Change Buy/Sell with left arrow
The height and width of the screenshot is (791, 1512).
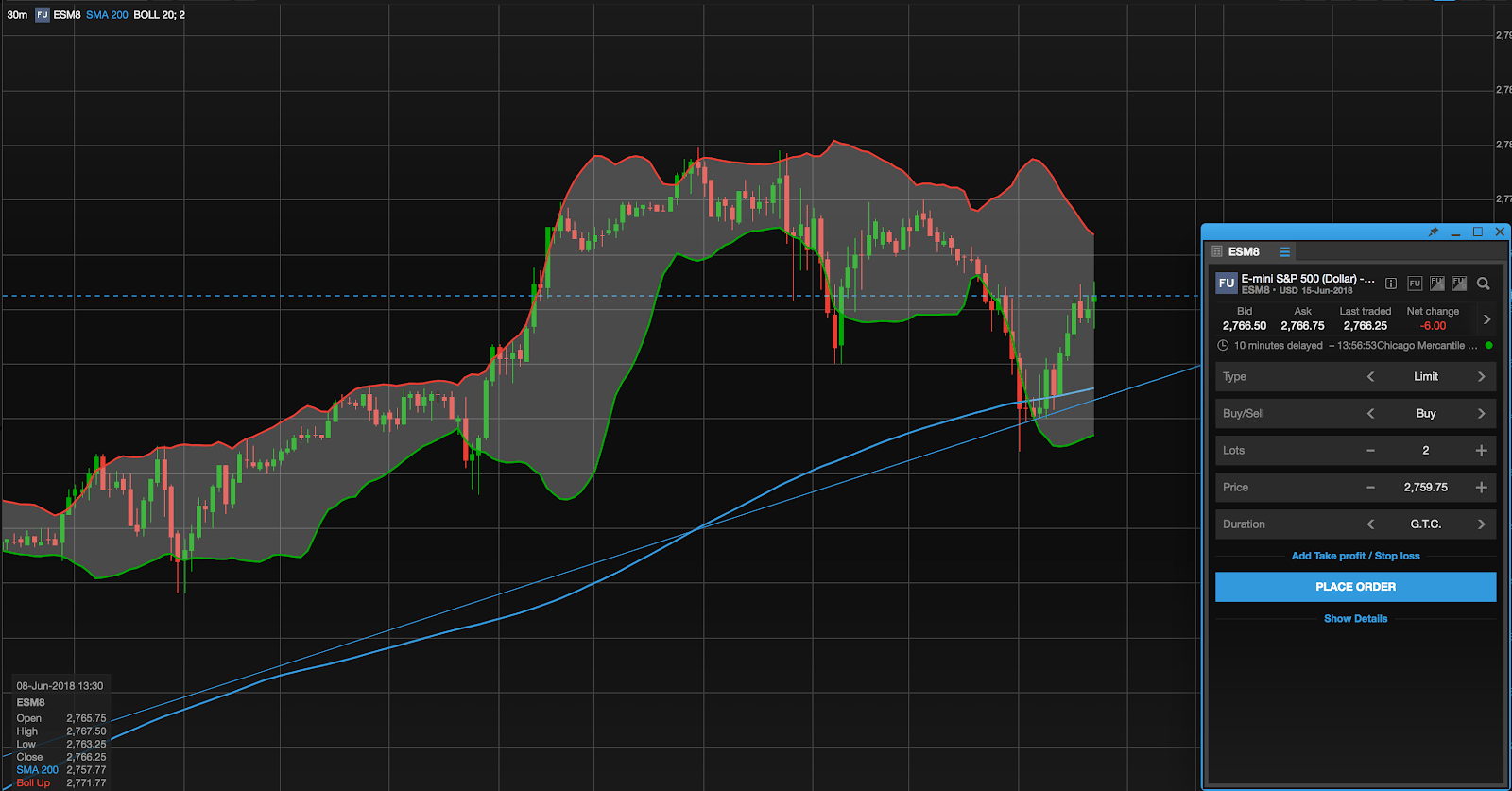[1371, 414]
